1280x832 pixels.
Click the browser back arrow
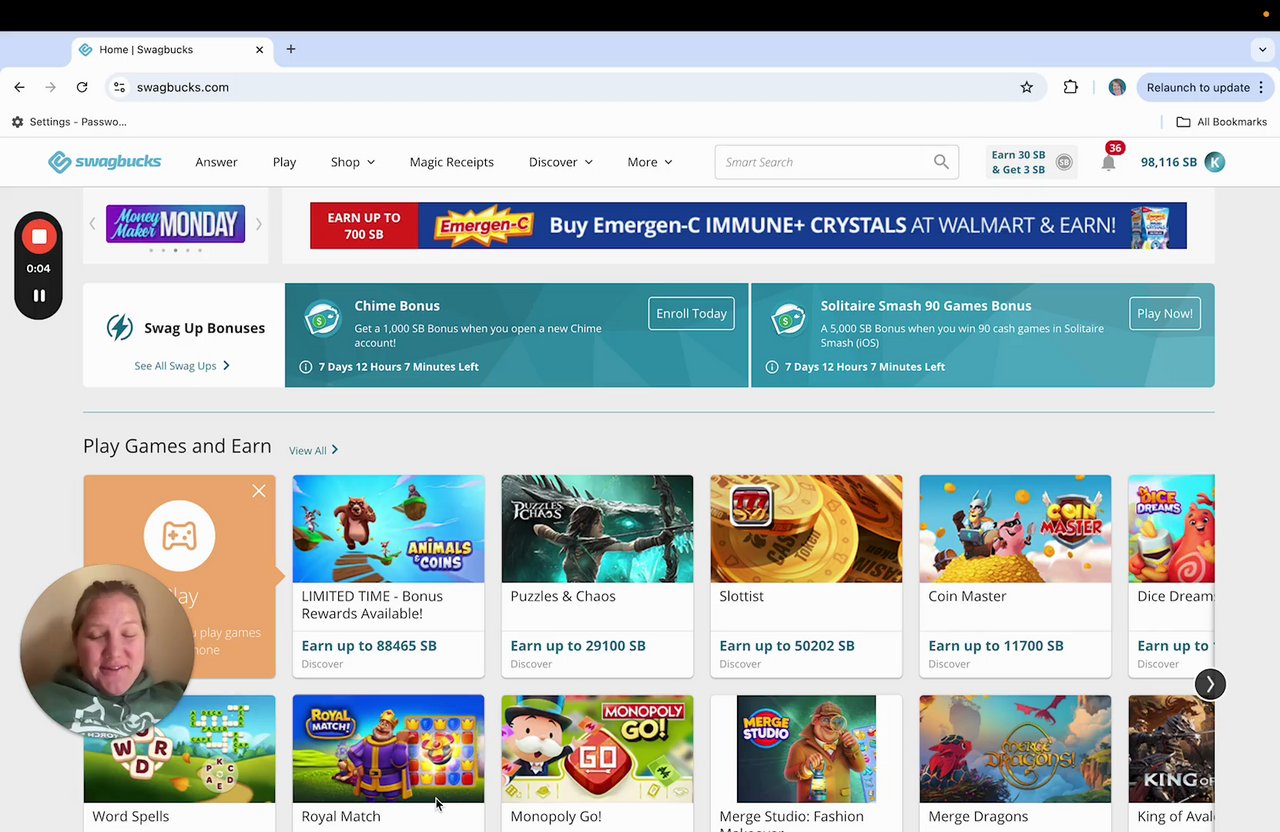(x=19, y=87)
